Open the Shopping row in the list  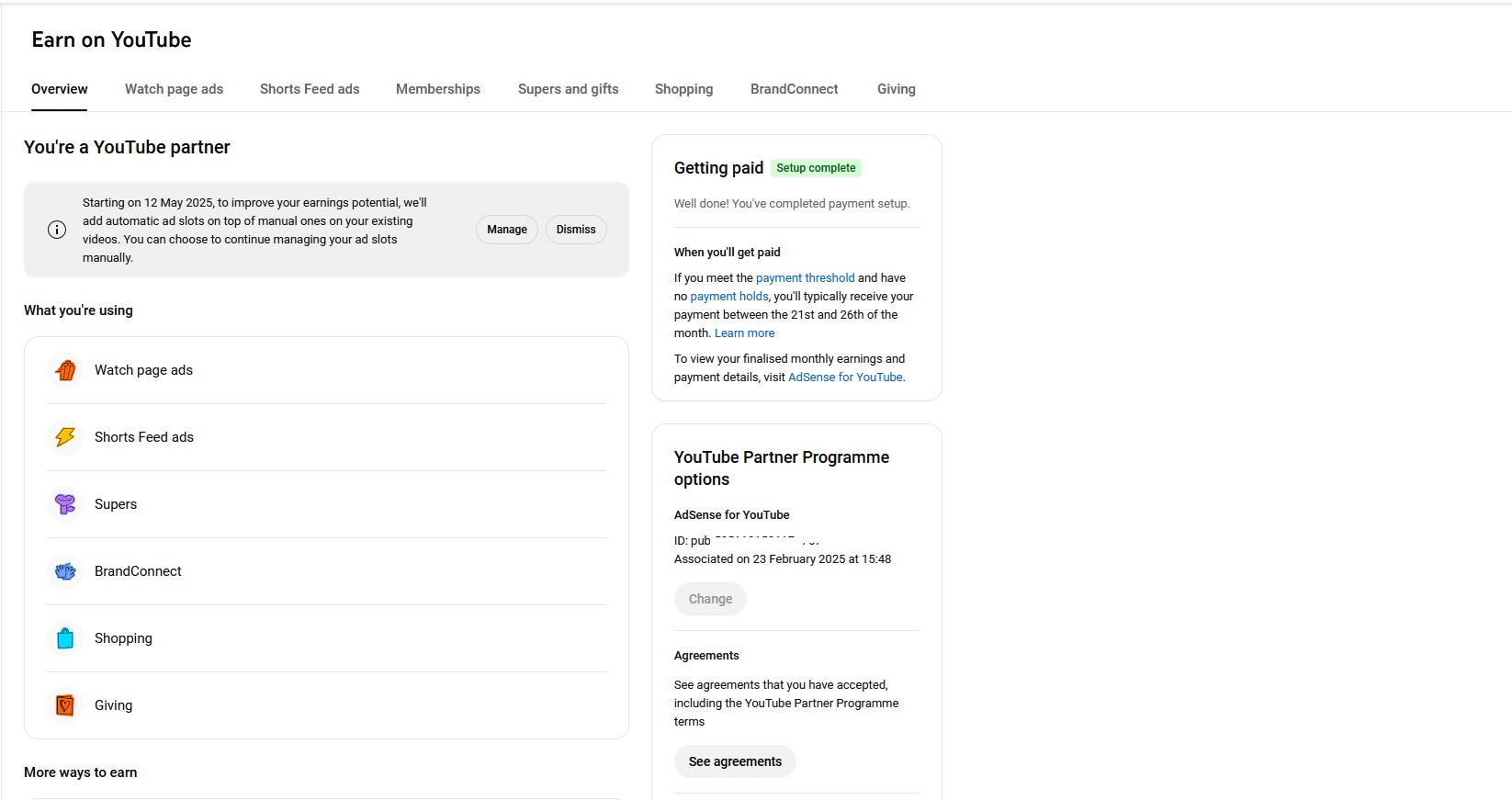326,638
